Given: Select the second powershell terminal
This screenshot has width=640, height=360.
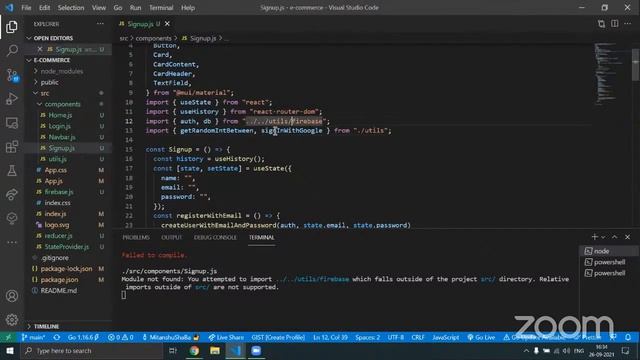Looking at the screenshot, I should coord(609,273).
